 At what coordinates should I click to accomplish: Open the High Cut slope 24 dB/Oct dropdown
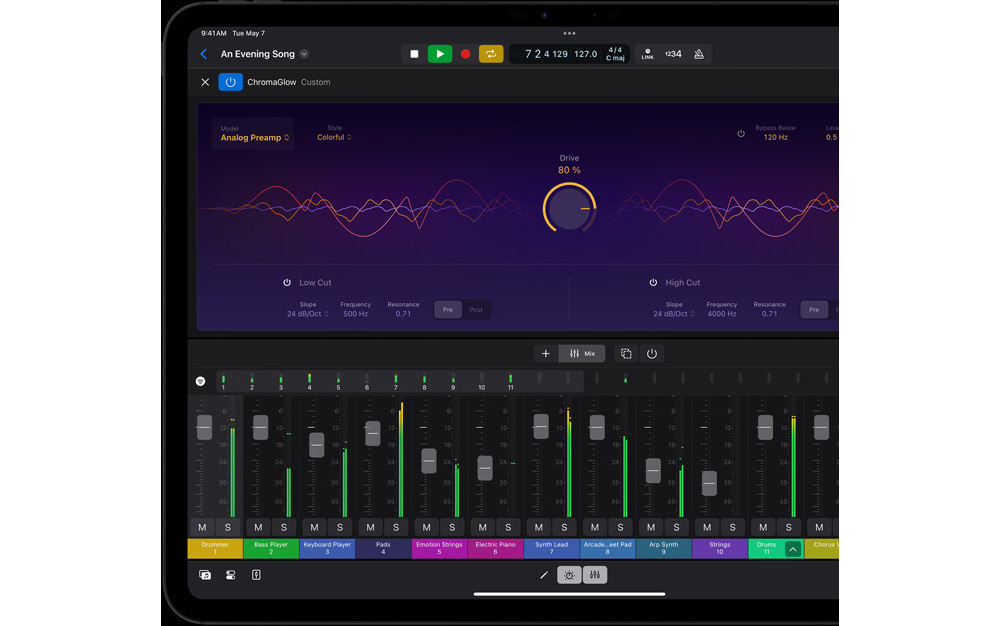click(x=673, y=314)
